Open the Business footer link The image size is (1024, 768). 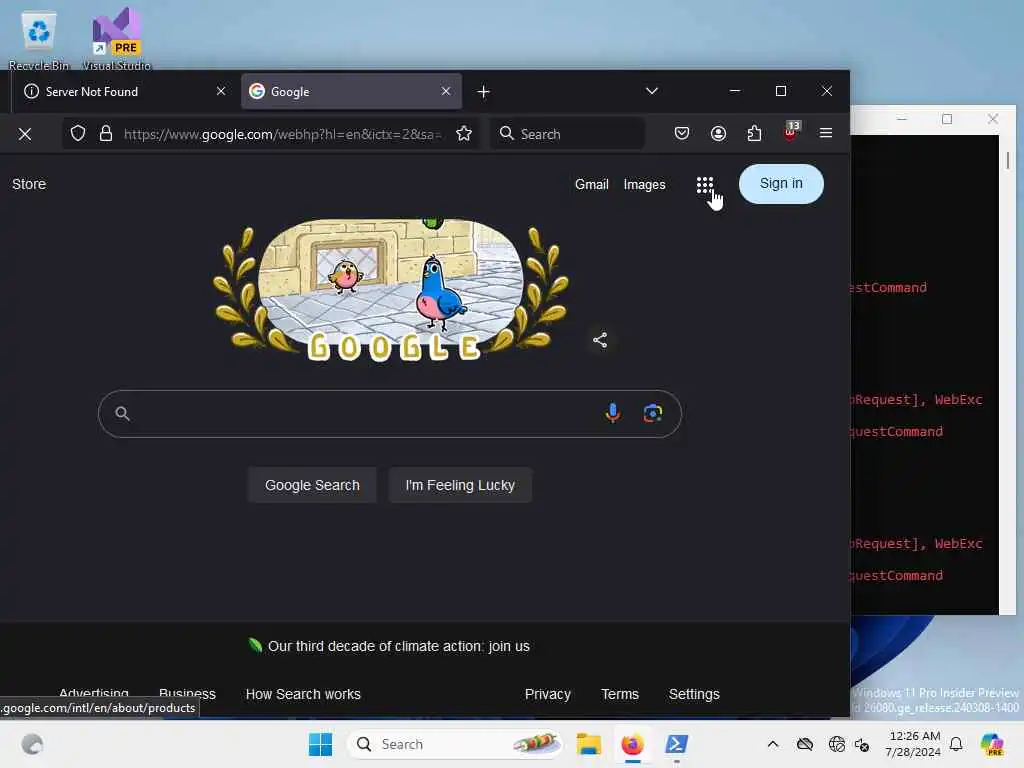coord(187,693)
